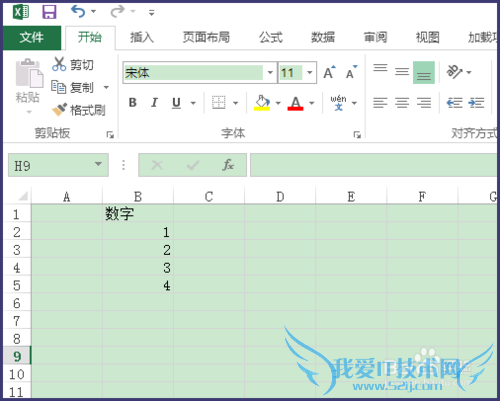The width and height of the screenshot is (500, 401).
Task: Click 复制 (Copy) button
Action: [x=73, y=87]
